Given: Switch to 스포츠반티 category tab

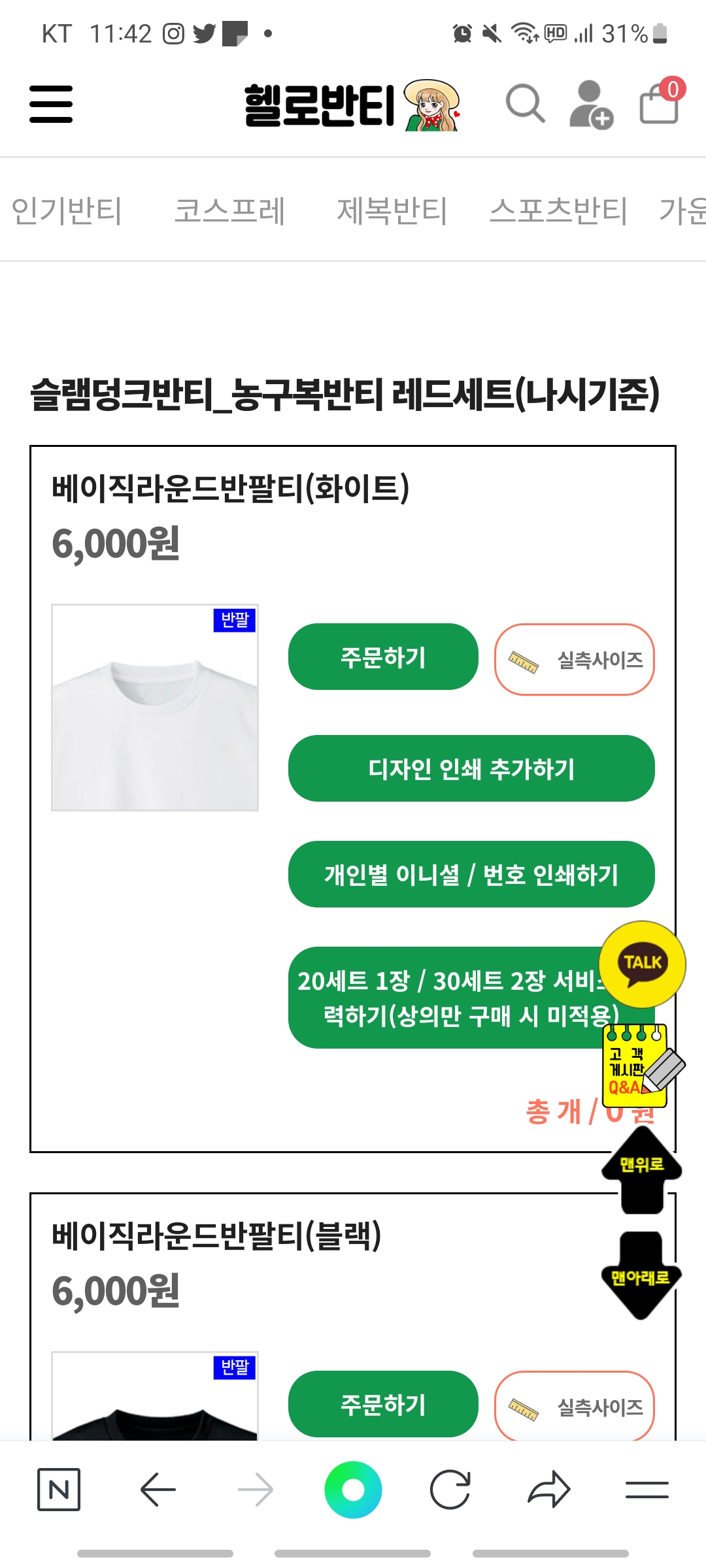Looking at the screenshot, I should (x=558, y=211).
